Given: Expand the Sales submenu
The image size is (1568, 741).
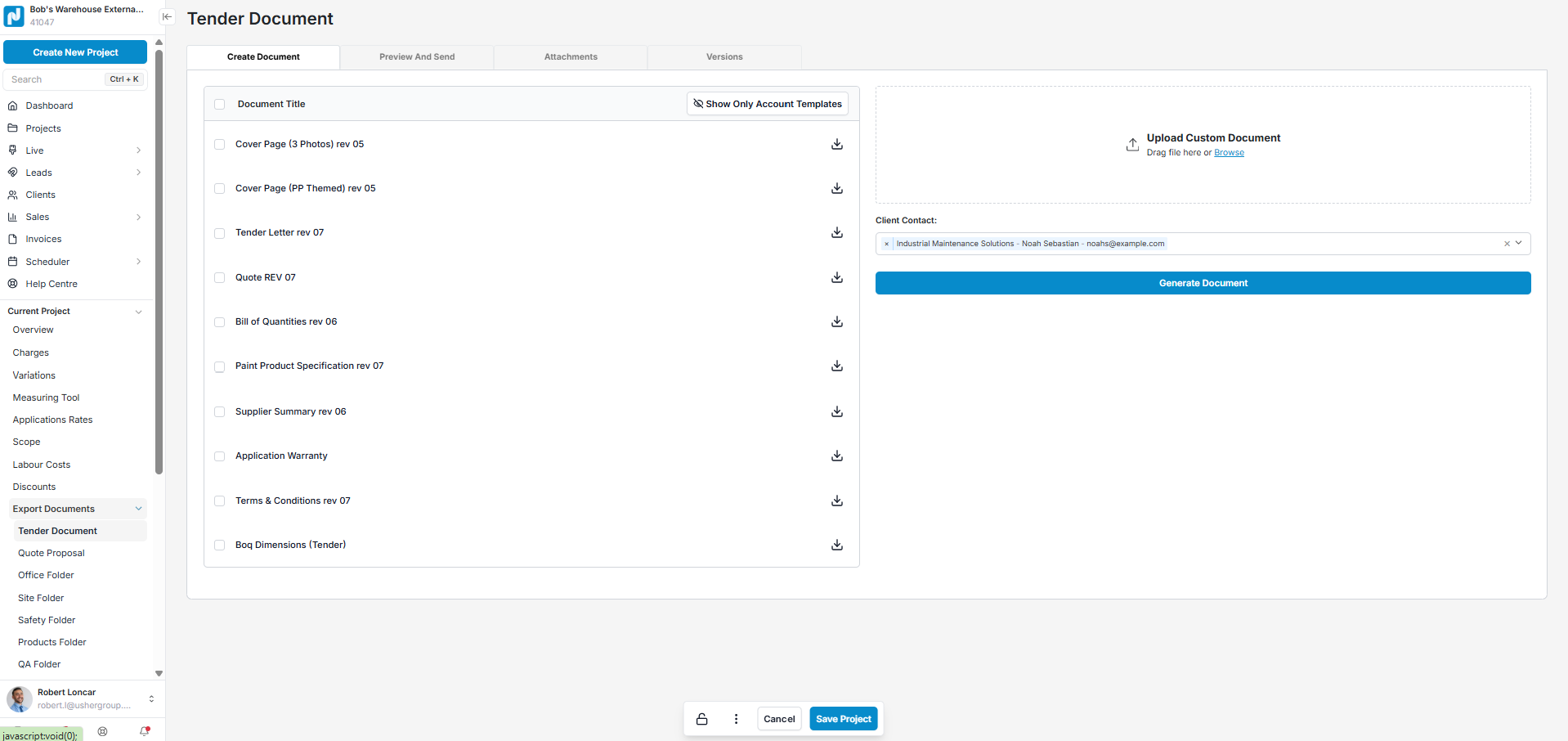Looking at the screenshot, I should [x=138, y=218].
